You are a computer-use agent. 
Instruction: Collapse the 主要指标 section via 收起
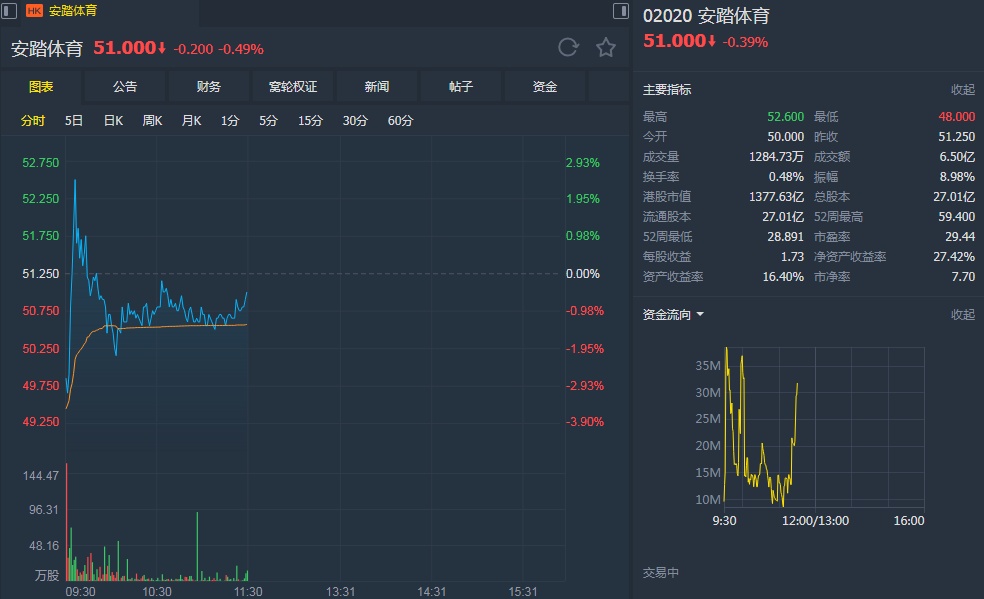963,90
